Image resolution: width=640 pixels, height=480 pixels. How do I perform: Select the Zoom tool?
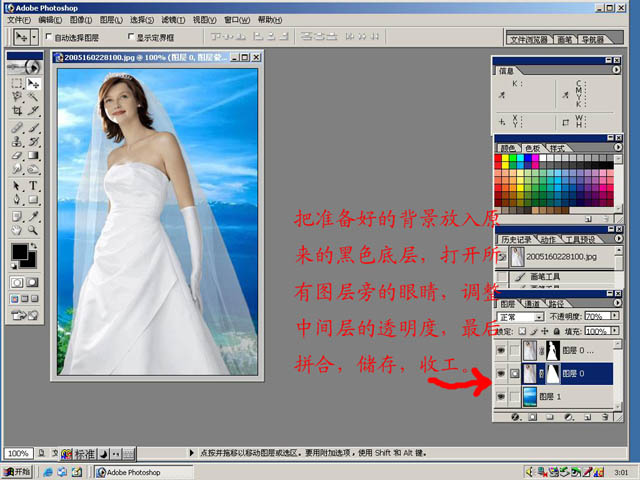[x=33, y=230]
